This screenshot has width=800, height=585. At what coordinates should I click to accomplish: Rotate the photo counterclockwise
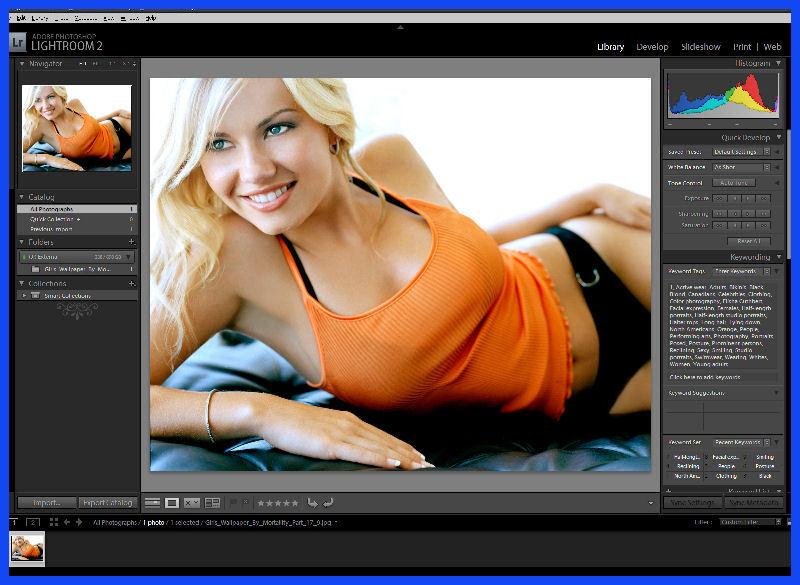click(313, 505)
